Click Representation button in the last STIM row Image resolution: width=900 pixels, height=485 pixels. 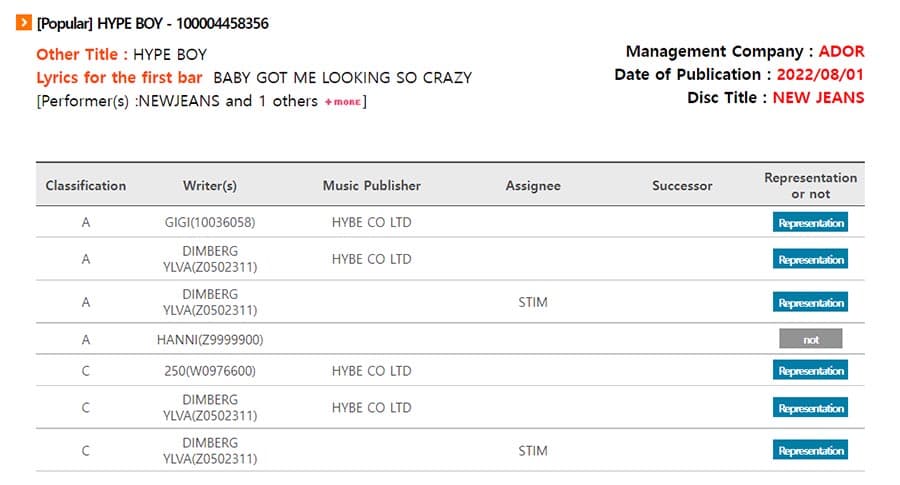[x=810, y=451]
